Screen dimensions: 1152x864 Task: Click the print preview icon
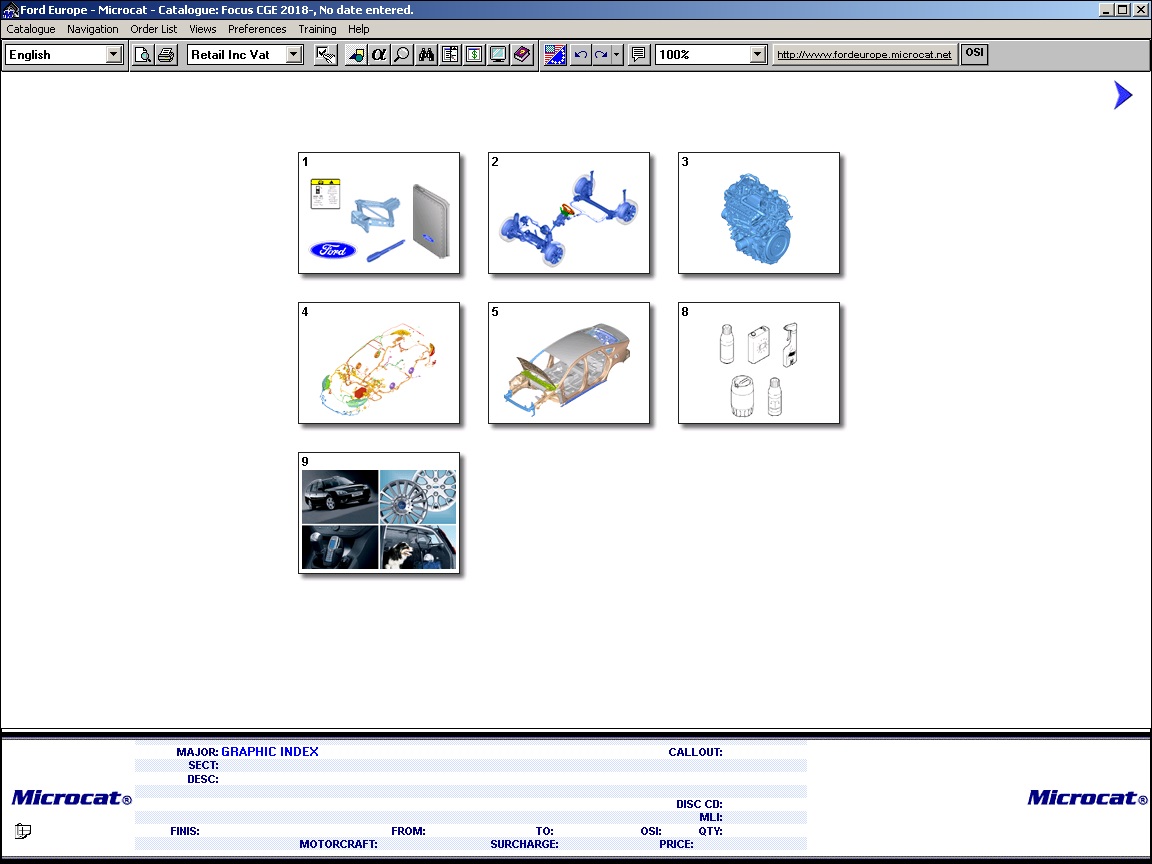pos(143,55)
